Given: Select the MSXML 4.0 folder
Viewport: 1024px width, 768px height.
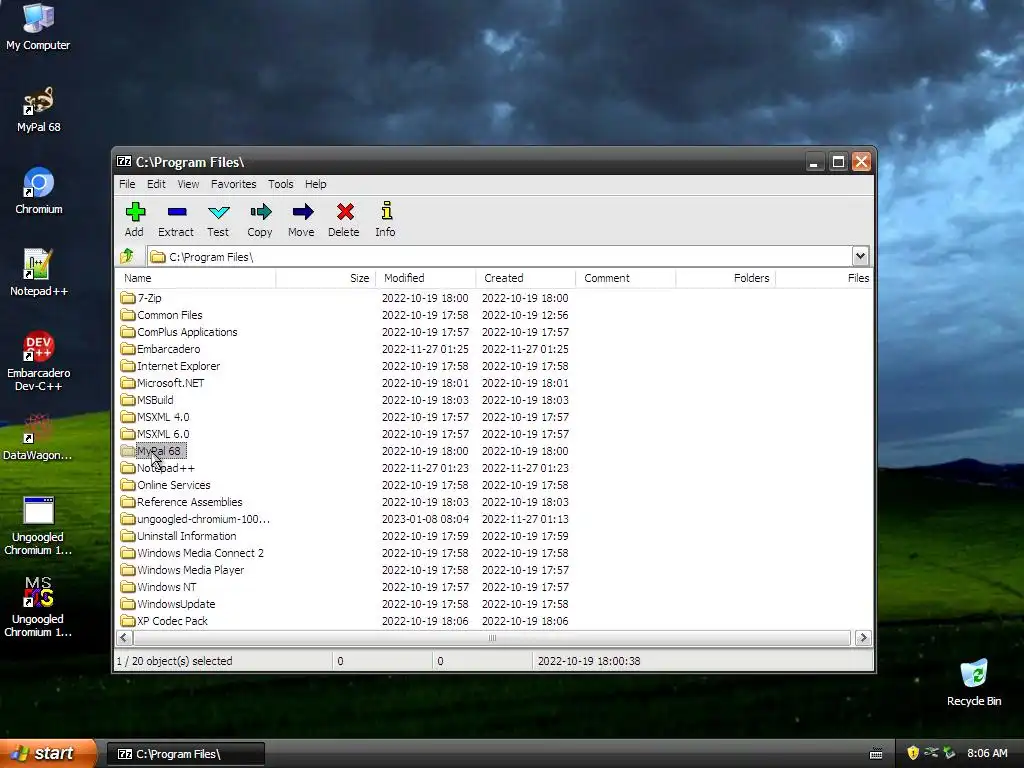Looking at the screenshot, I should [163, 417].
